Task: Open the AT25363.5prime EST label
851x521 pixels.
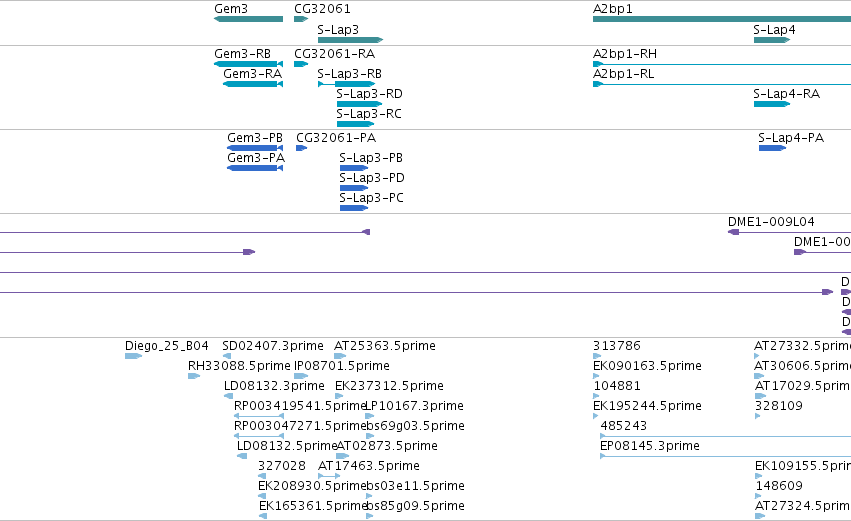Action: pyautogui.click(x=385, y=346)
